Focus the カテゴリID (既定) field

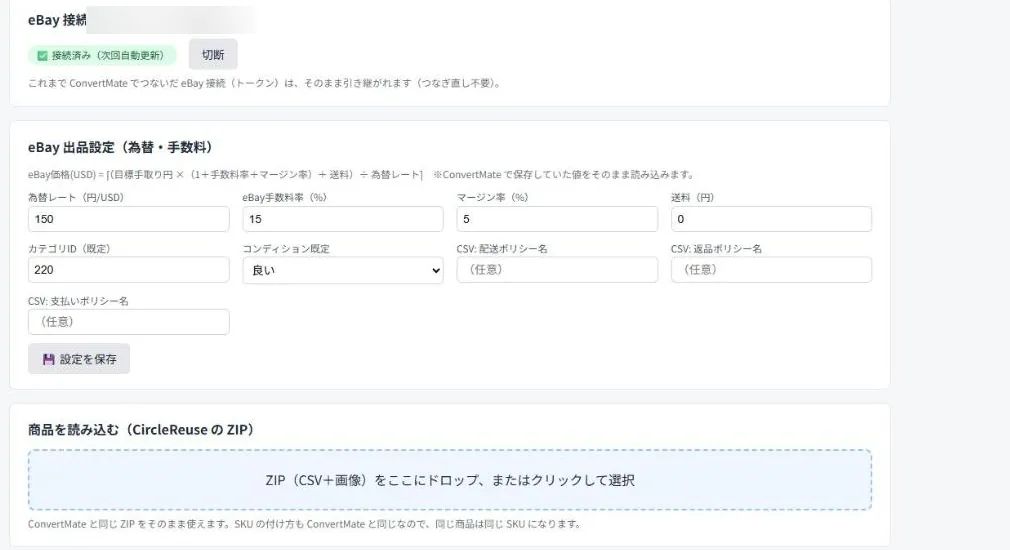point(129,270)
